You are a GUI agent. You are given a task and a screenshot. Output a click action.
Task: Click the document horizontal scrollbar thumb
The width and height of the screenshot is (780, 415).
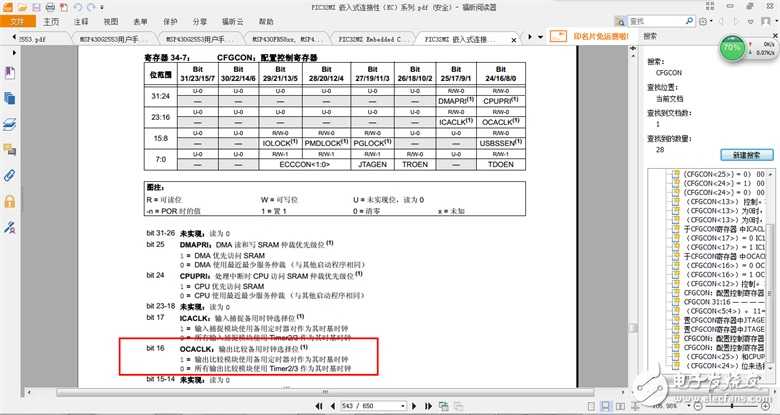coord(325,392)
